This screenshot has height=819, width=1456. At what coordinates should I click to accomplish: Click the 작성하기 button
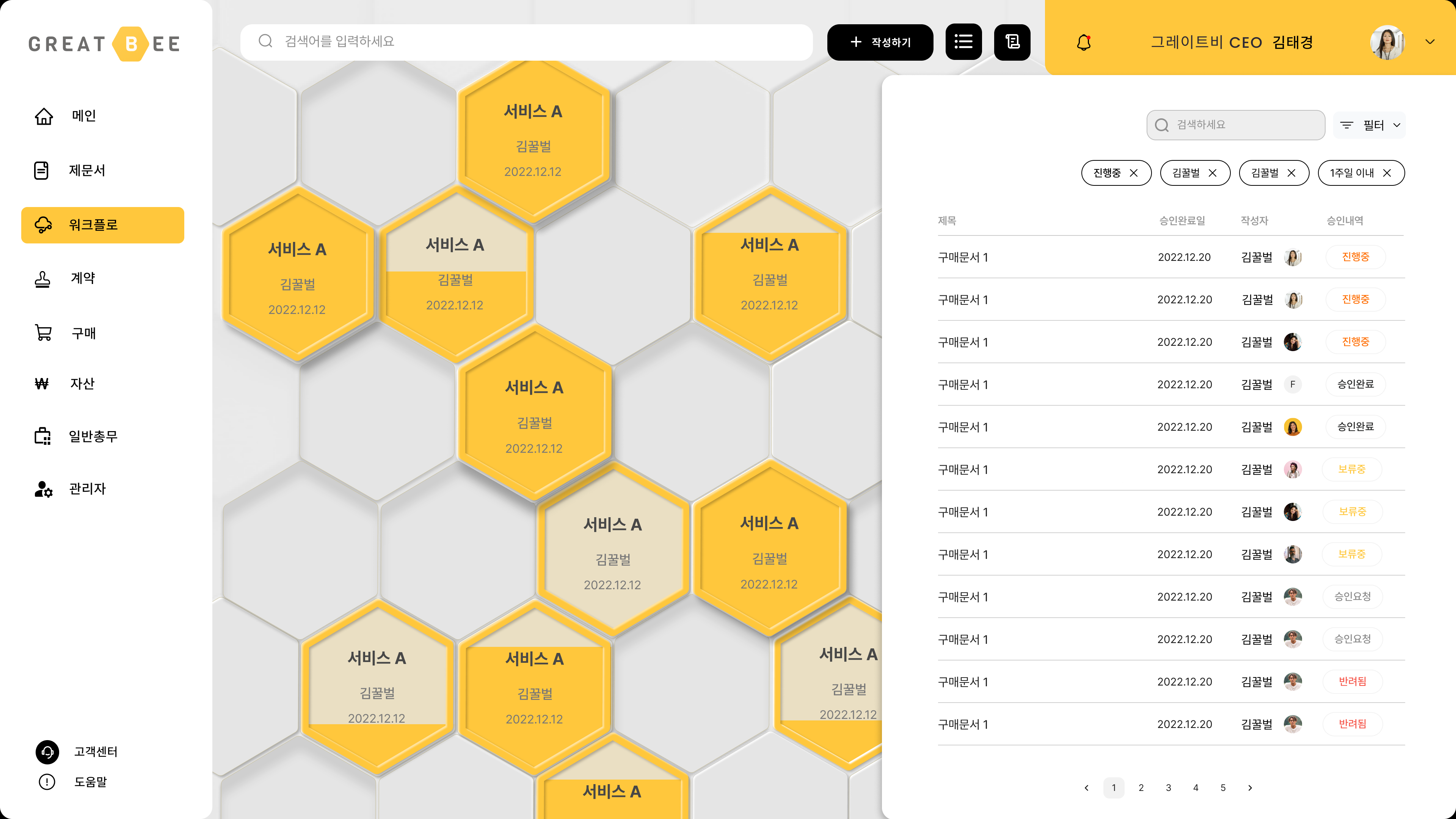click(x=880, y=42)
